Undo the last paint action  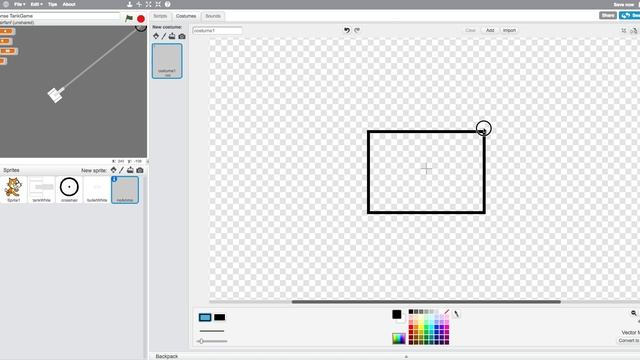point(347,30)
